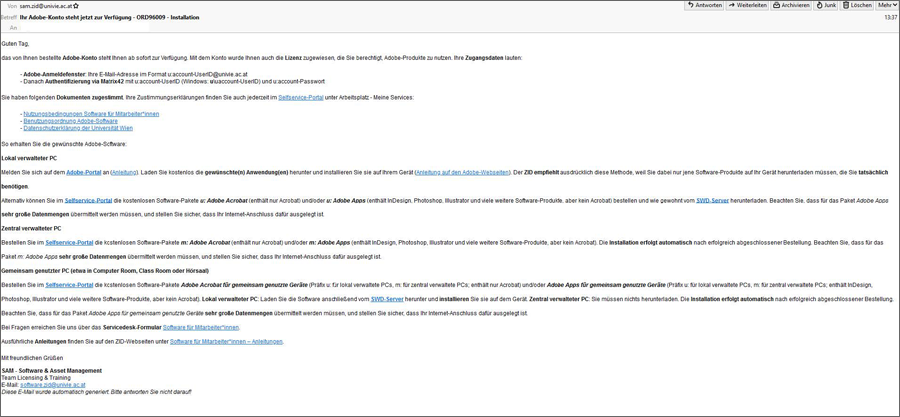The height and width of the screenshot is (417, 900).
Task: Follow the Adobe-Portal link
Action: pyautogui.click(x=84, y=172)
